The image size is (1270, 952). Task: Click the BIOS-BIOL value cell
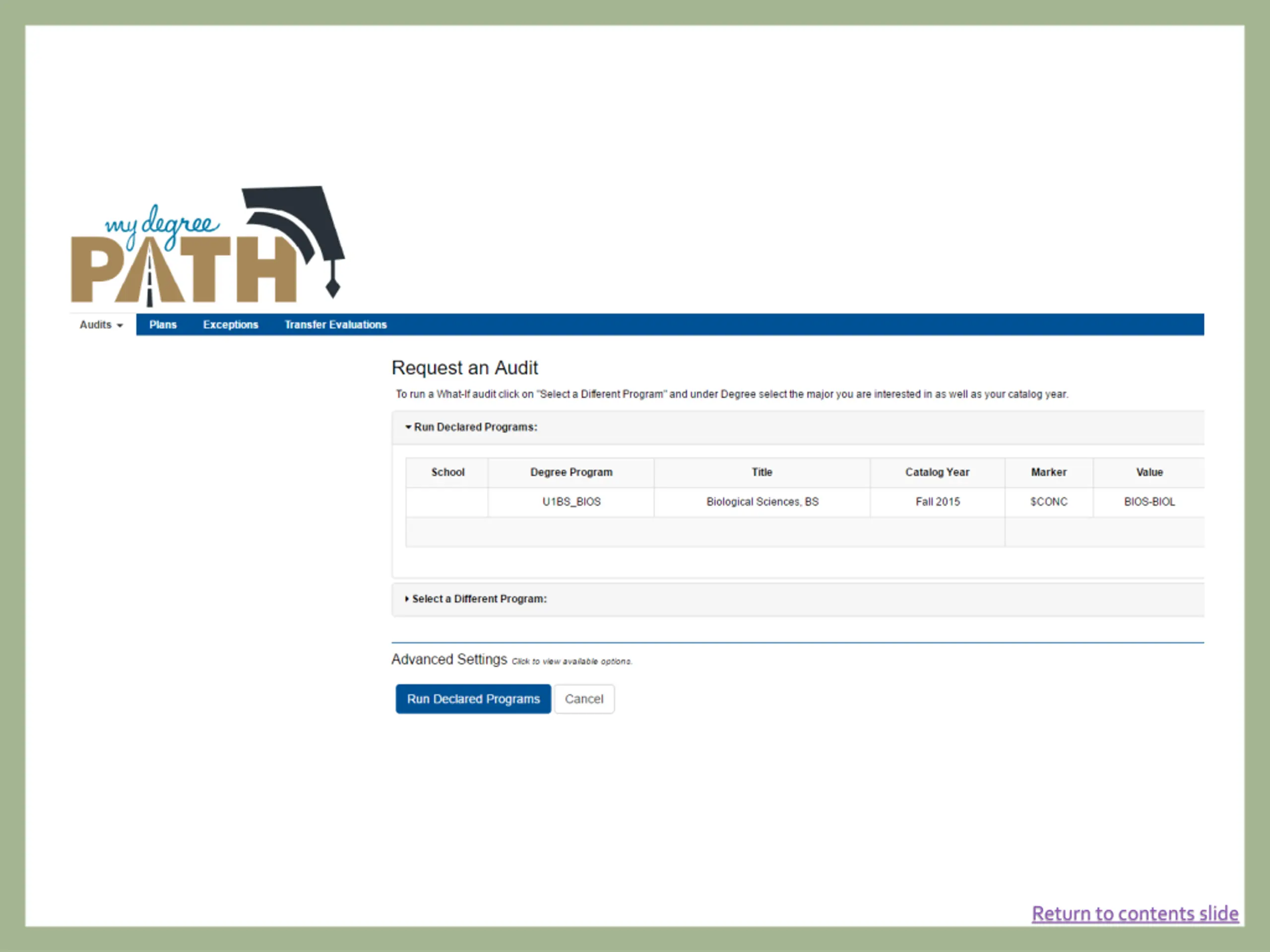pos(1149,502)
